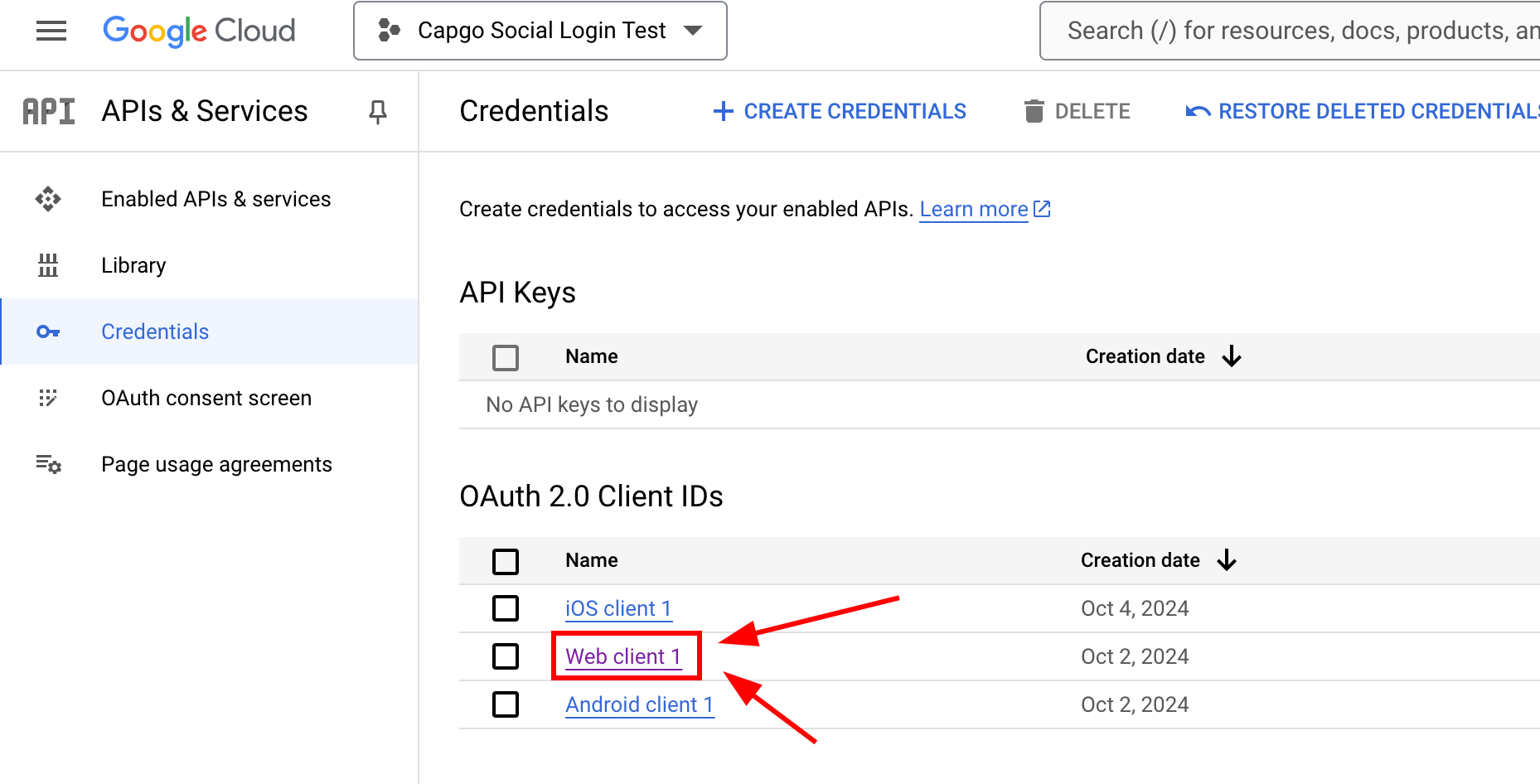
Task: Expand the Capgo Social Login Test project dropdown
Action: point(693,31)
